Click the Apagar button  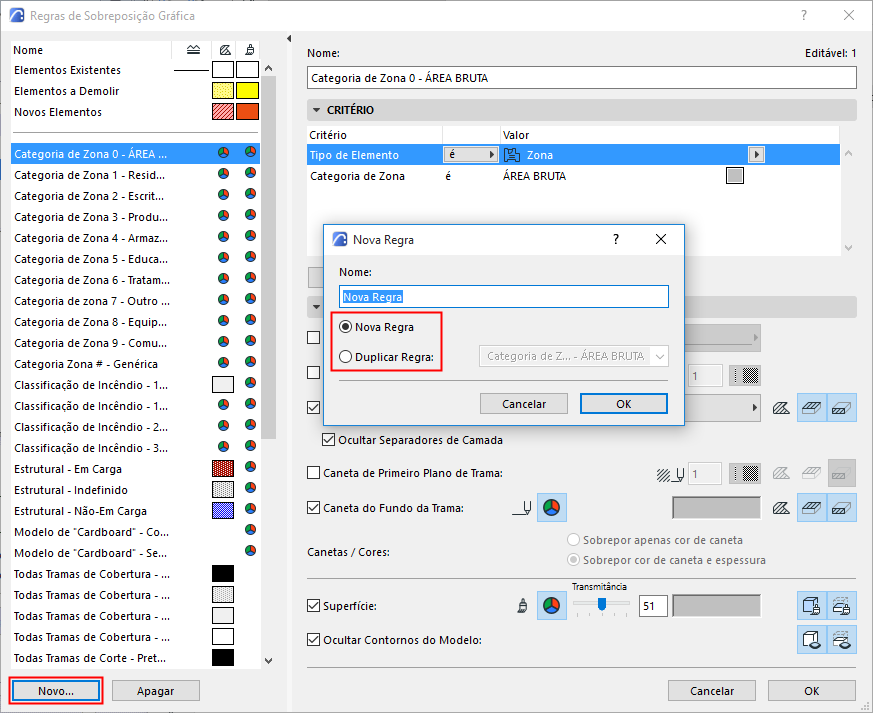(156, 691)
